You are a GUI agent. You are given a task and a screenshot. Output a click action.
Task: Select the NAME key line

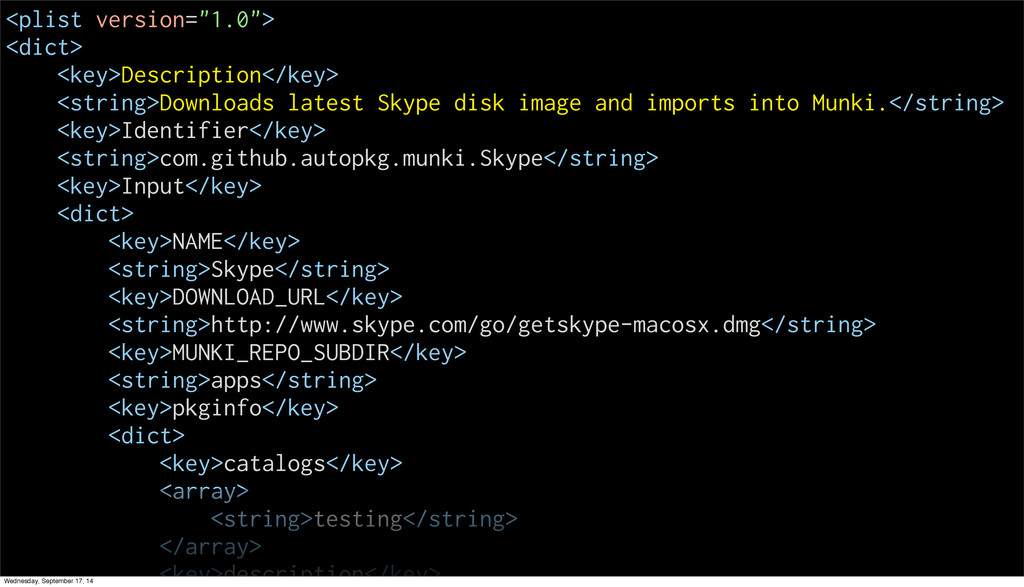coord(204,241)
